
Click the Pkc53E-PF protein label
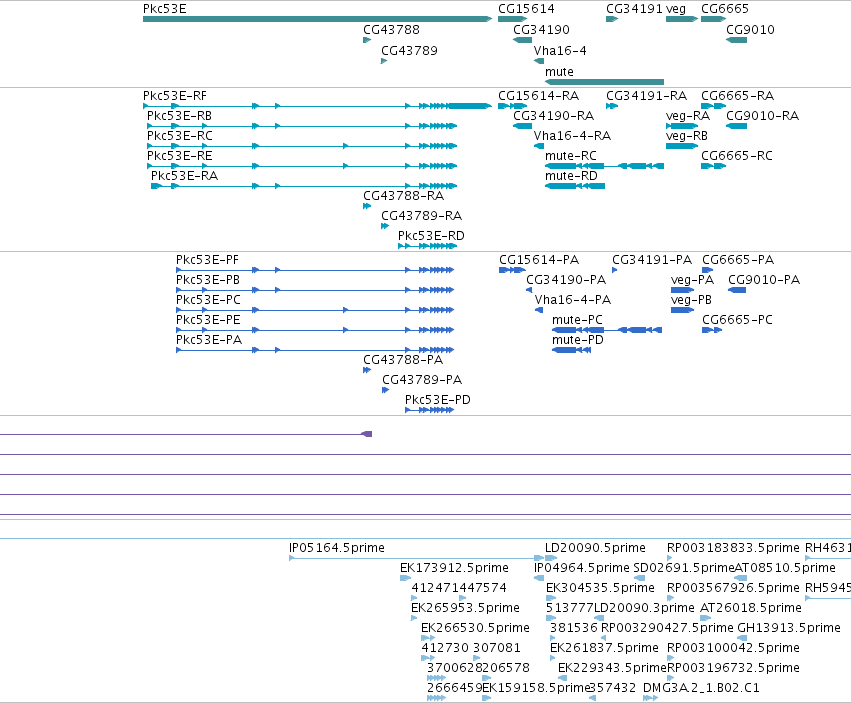[207, 260]
